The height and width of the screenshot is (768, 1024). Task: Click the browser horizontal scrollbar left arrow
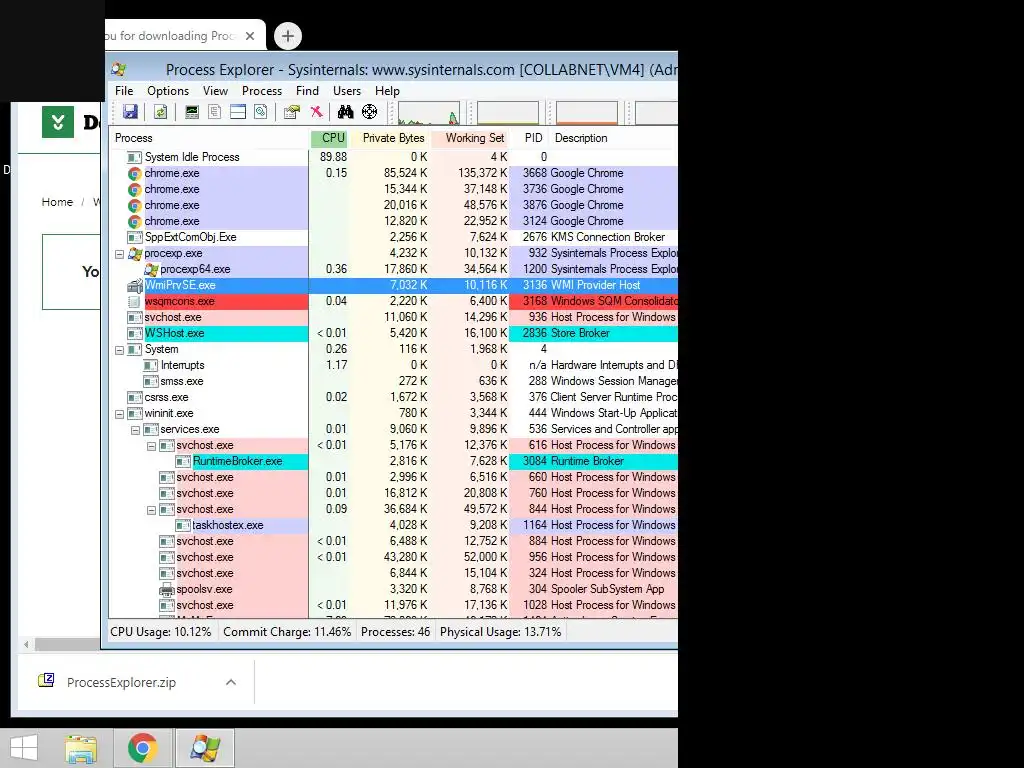coord(25,645)
